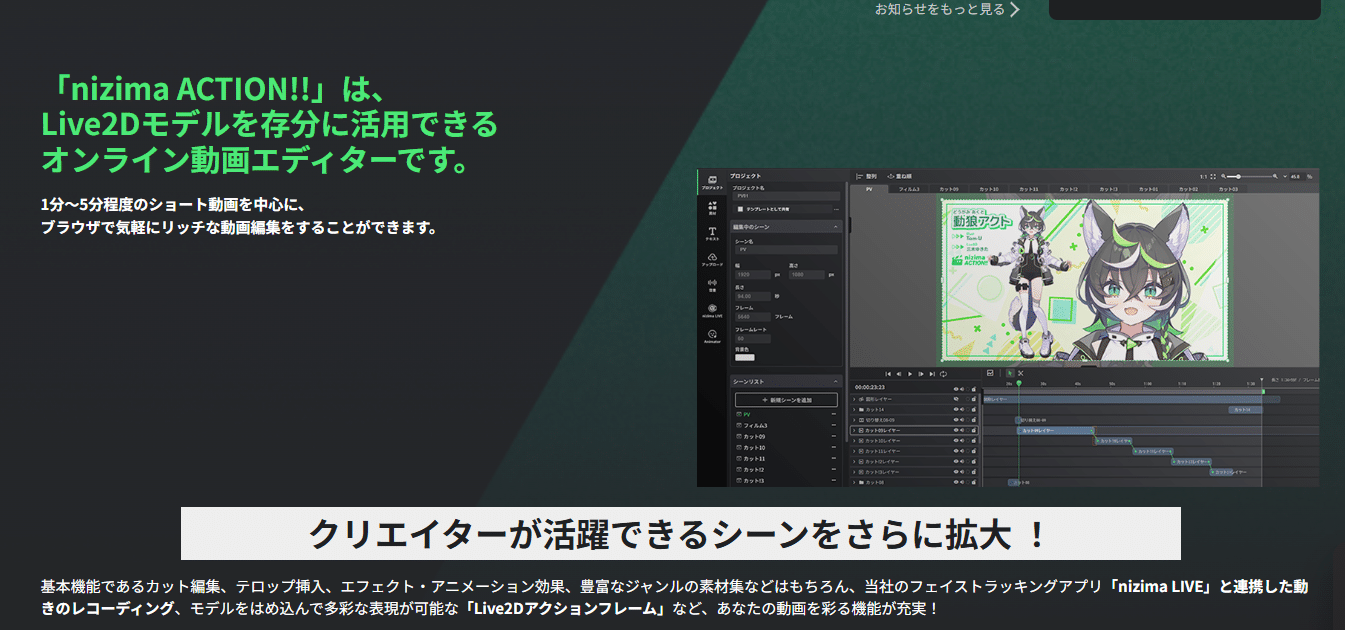
Task: Open the アップロード sidebar icon
Action: click(712, 260)
